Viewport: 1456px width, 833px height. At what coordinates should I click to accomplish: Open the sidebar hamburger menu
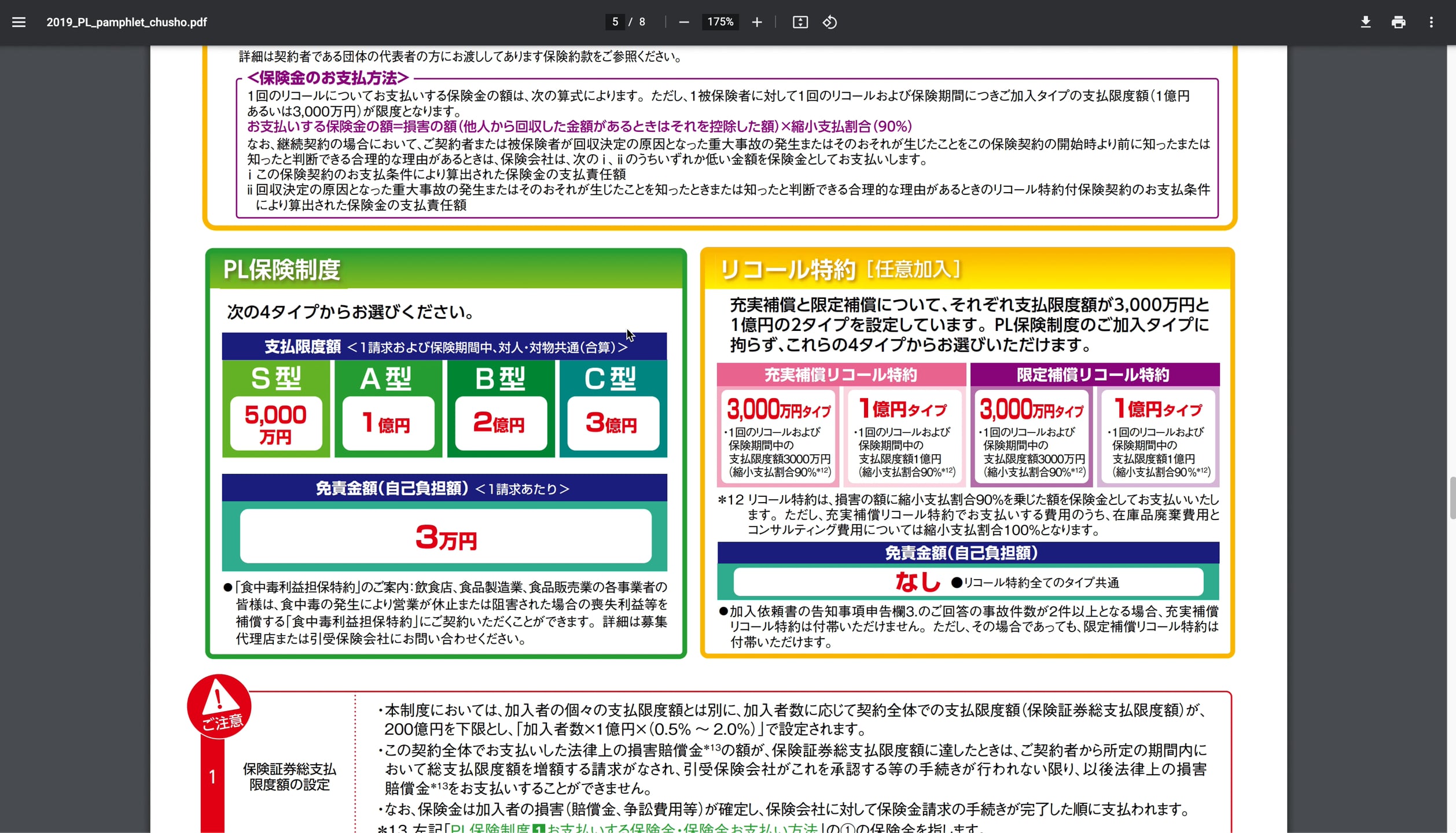pyautogui.click(x=19, y=22)
